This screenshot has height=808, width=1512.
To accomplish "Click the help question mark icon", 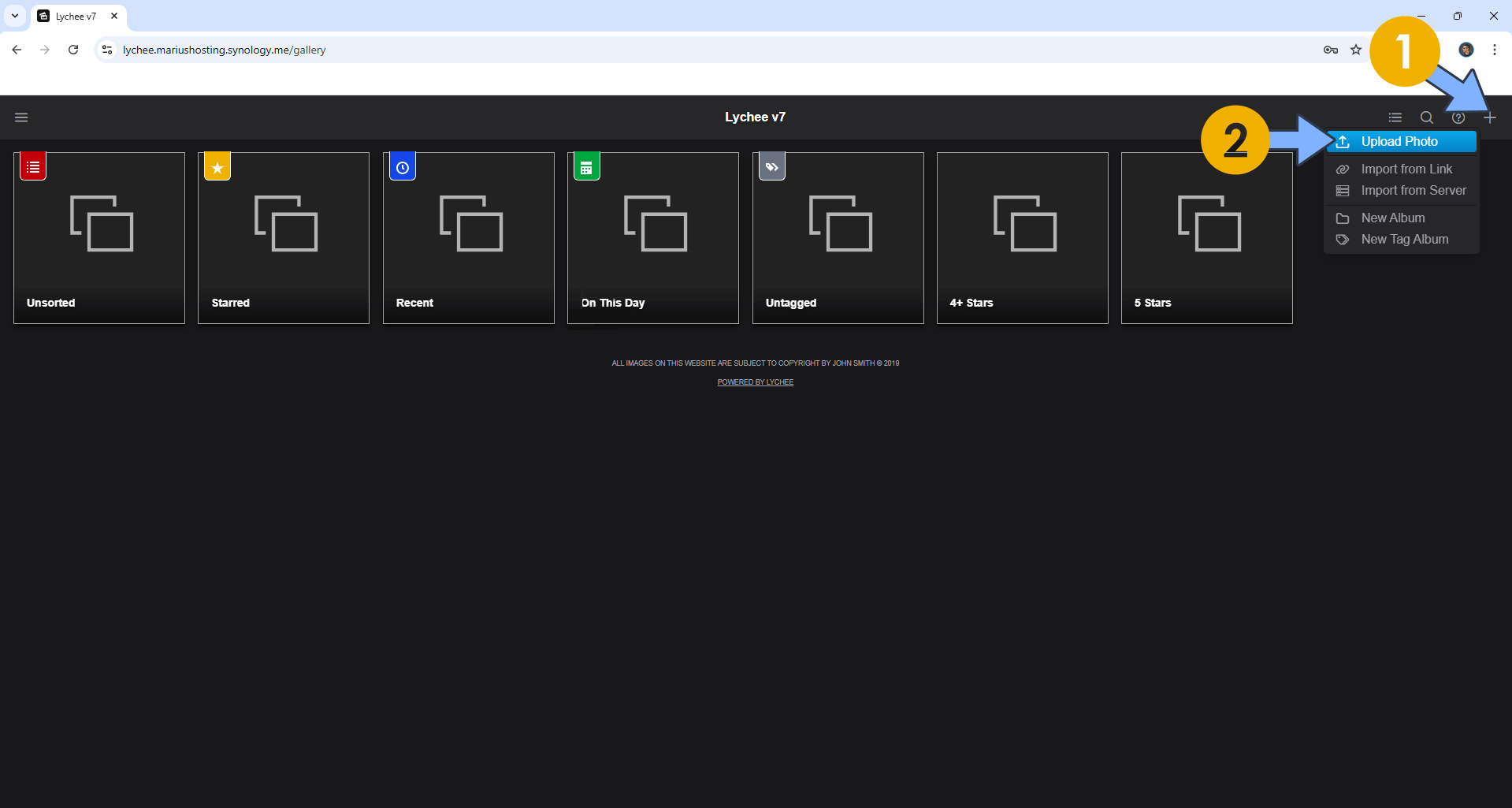I will click(x=1458, y=117).
